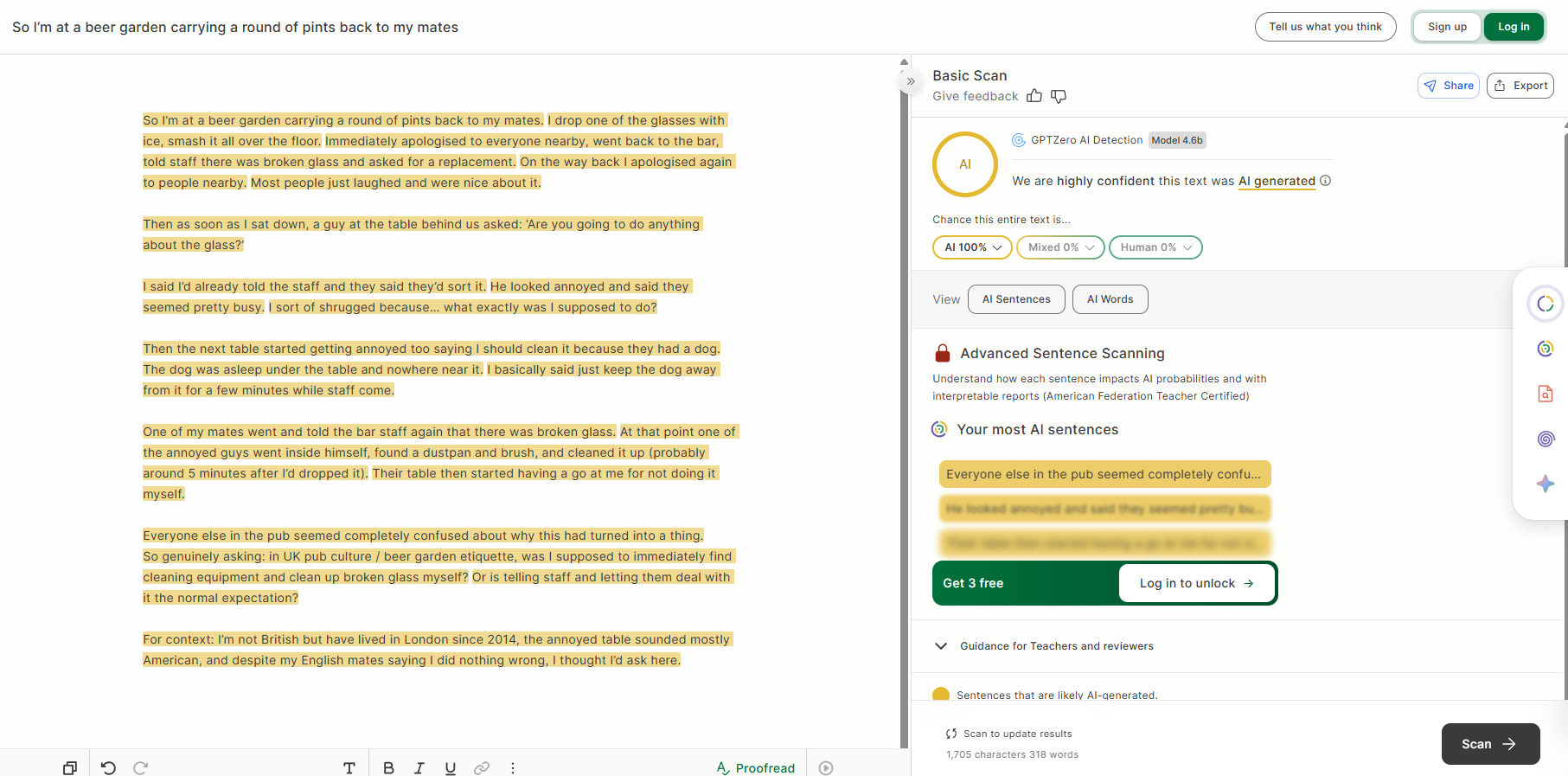Open the GPTZero swirl icon in right sidebar
Screen dimensions: 1568x776
coord(1546,349)
